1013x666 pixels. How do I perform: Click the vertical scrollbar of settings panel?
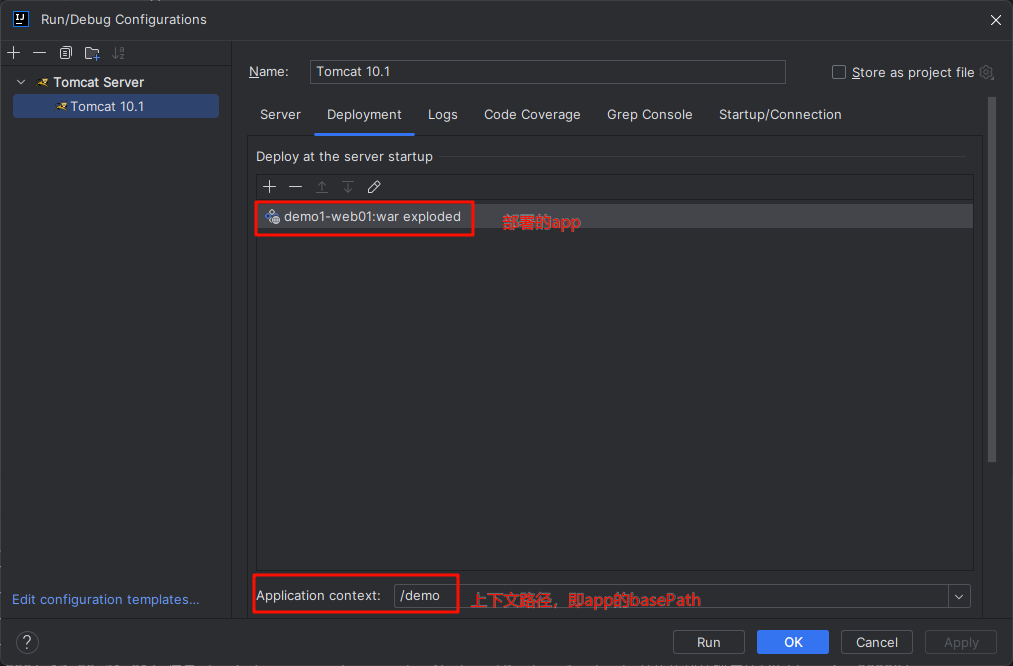[x=992, y=279]
